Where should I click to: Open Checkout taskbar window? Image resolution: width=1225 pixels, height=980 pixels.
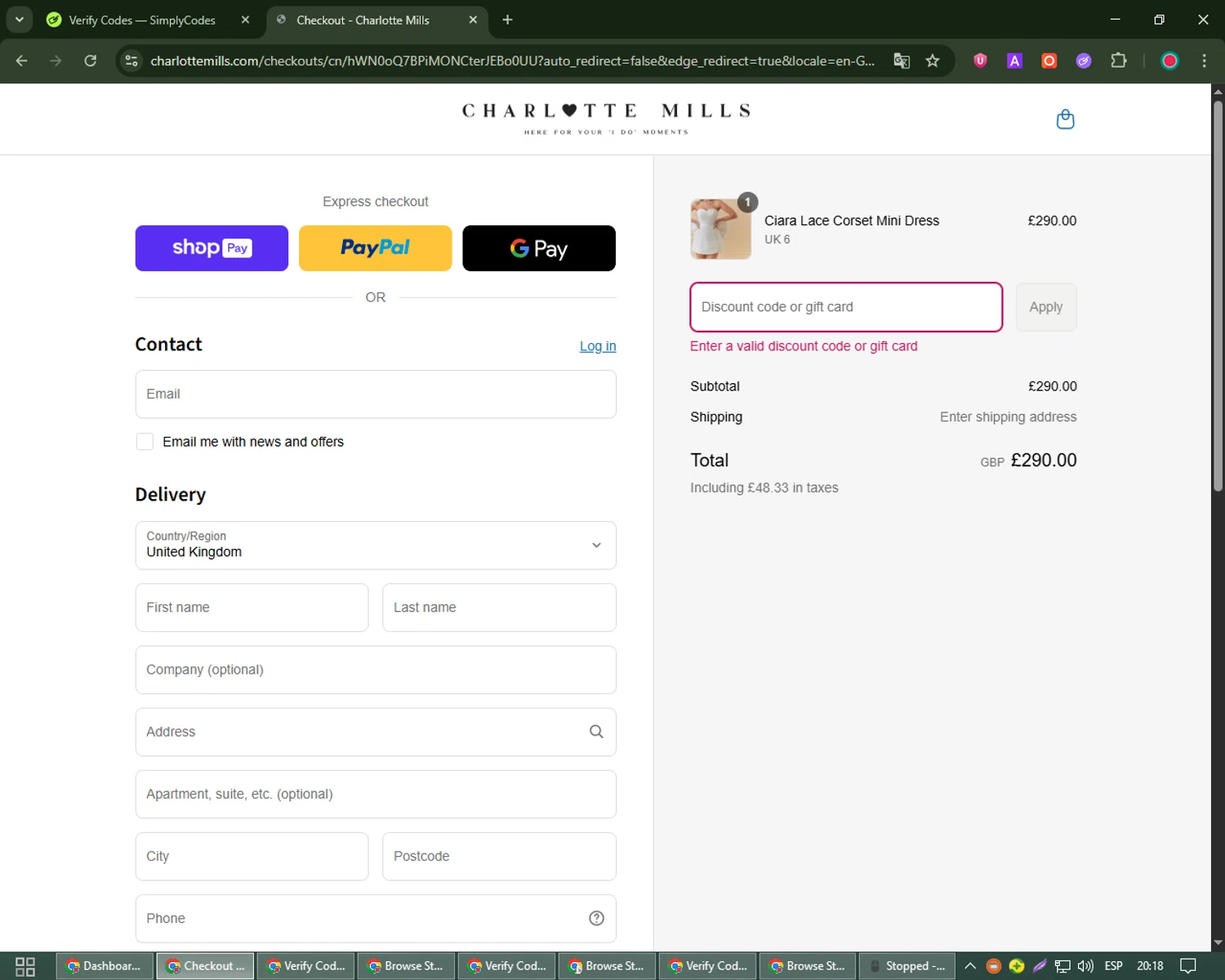pos(205,966)
